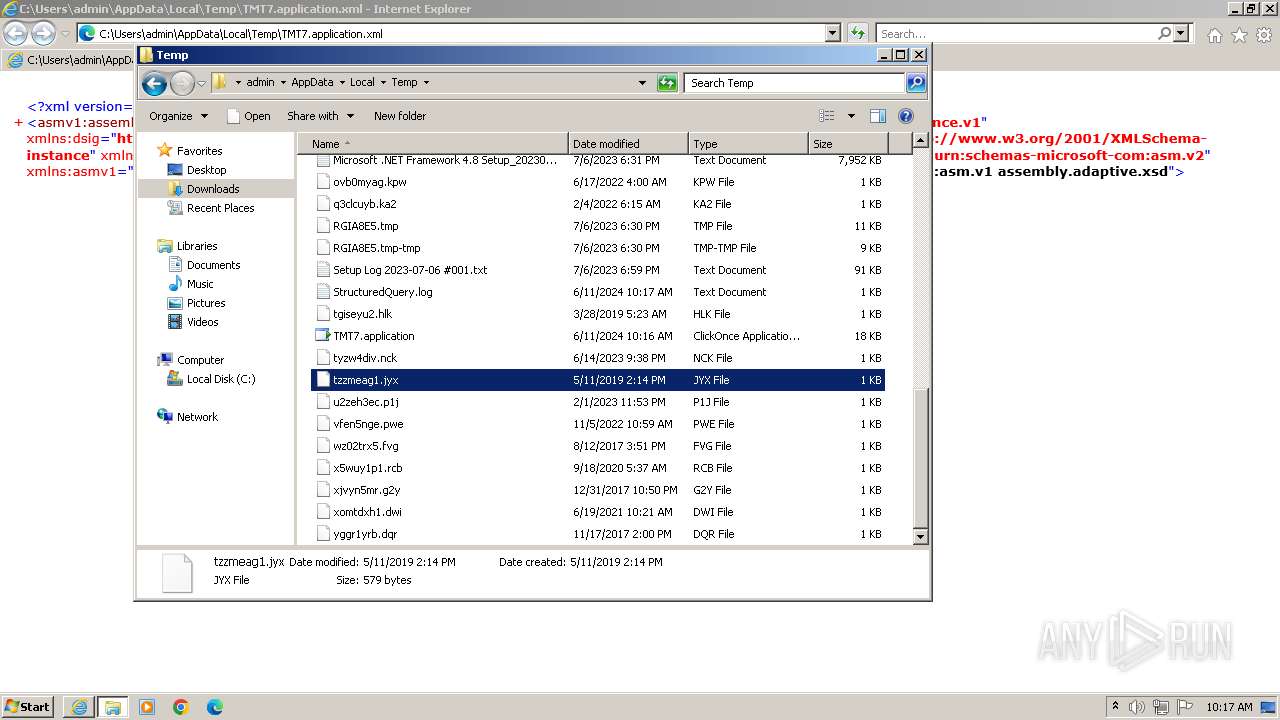1280x720 pixels.
Task: Select Network in navigation pane
Action: (x=197, y=417)
